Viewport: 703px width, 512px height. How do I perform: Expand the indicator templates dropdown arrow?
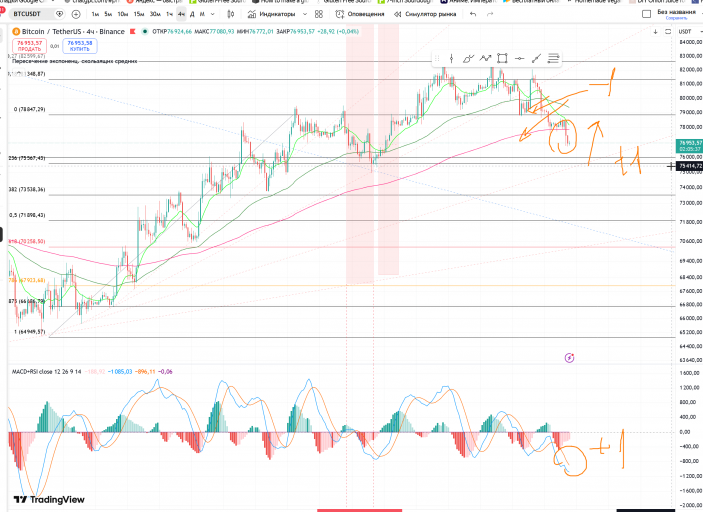pyautogui.click(x=305, y=14)
